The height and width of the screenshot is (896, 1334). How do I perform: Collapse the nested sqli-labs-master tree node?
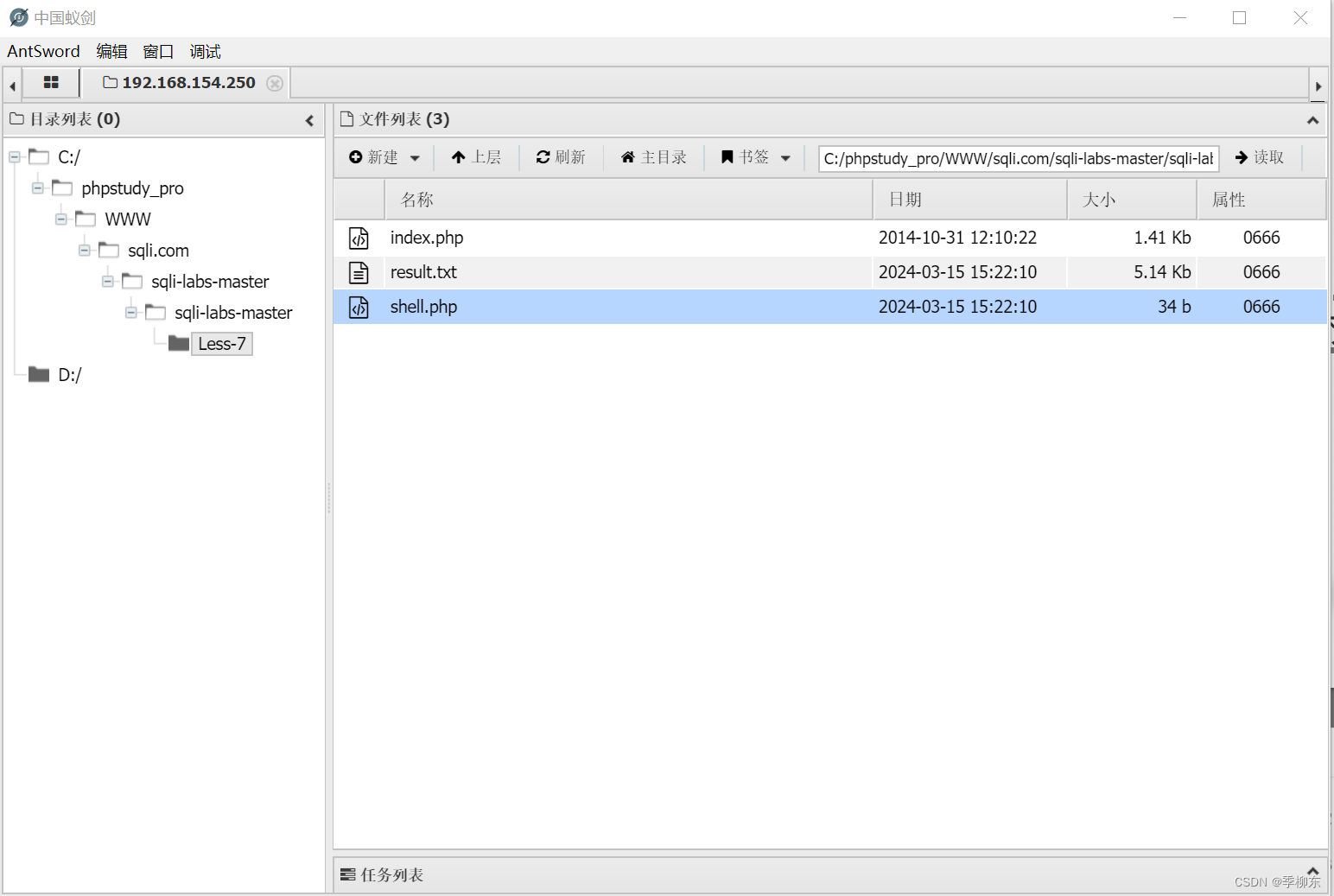coord(131,313)
